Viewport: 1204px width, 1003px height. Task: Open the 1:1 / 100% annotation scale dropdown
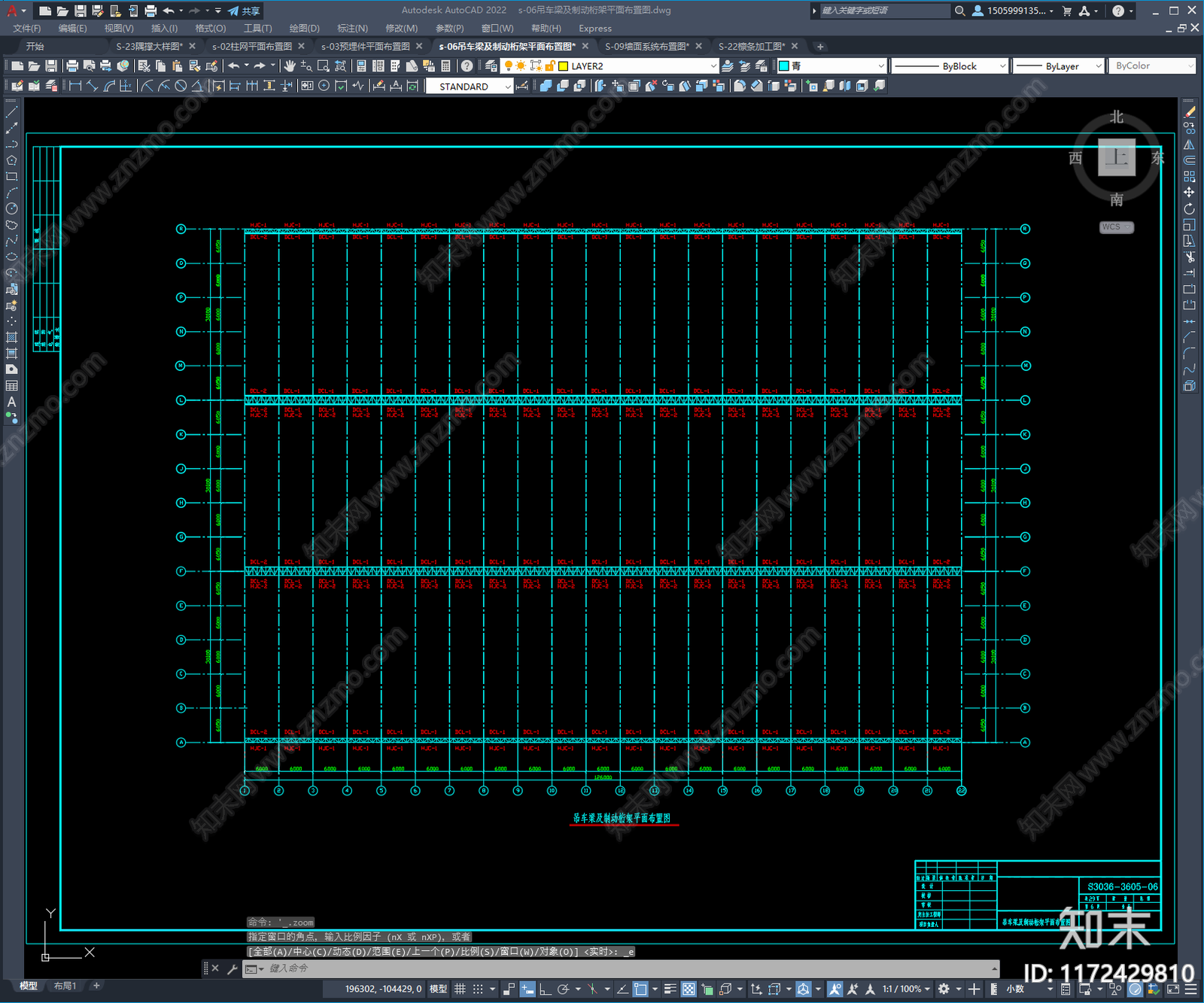click(907, 989)
